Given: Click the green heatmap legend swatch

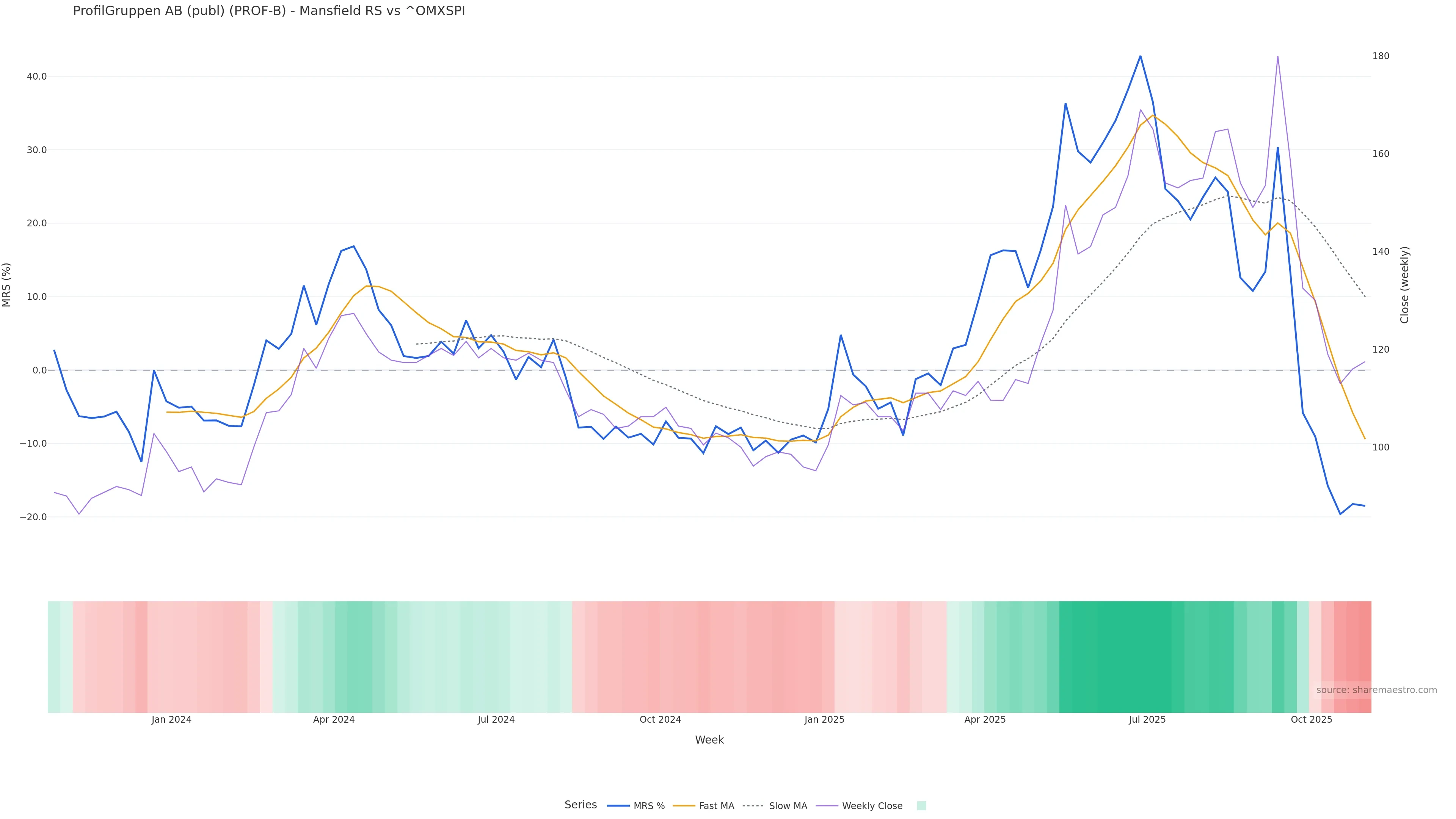Looking at the screenshot, I should click(921, 806).
